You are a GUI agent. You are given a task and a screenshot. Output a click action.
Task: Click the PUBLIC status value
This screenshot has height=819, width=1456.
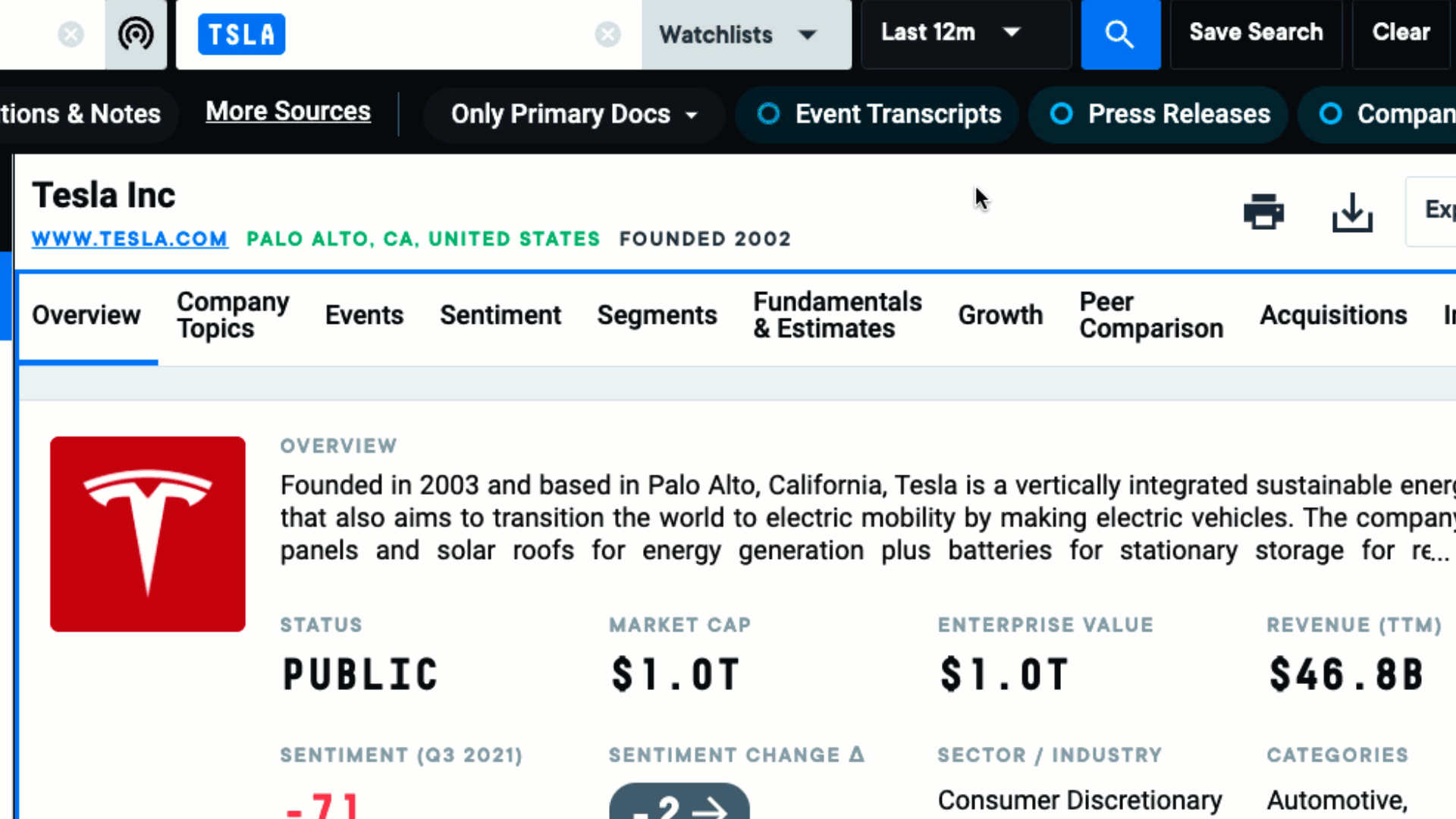pos(360,675)
